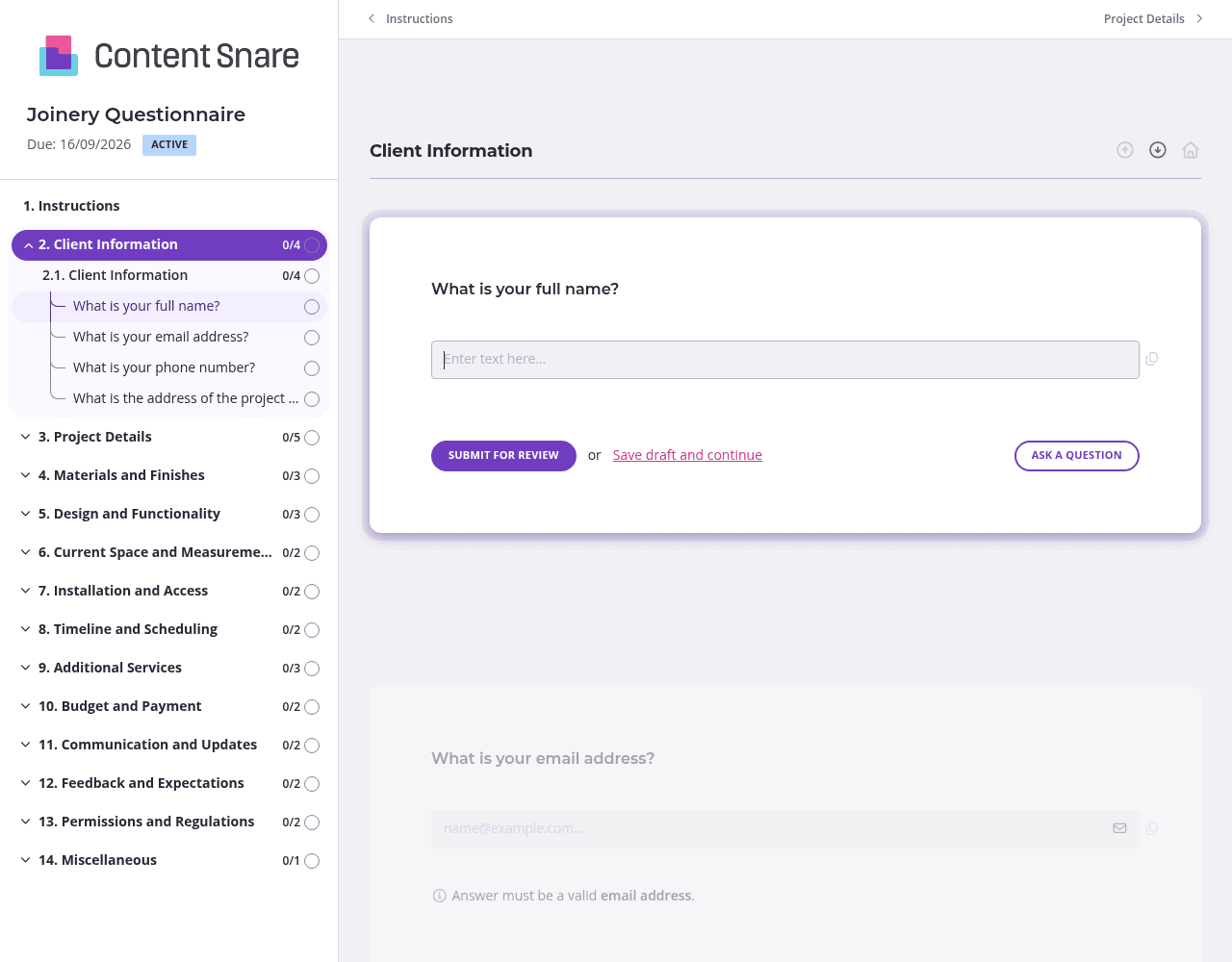This screenshot has width=1232, height=962.
Task: Open 11. Communication and Updates section
Action: (147, 745)
